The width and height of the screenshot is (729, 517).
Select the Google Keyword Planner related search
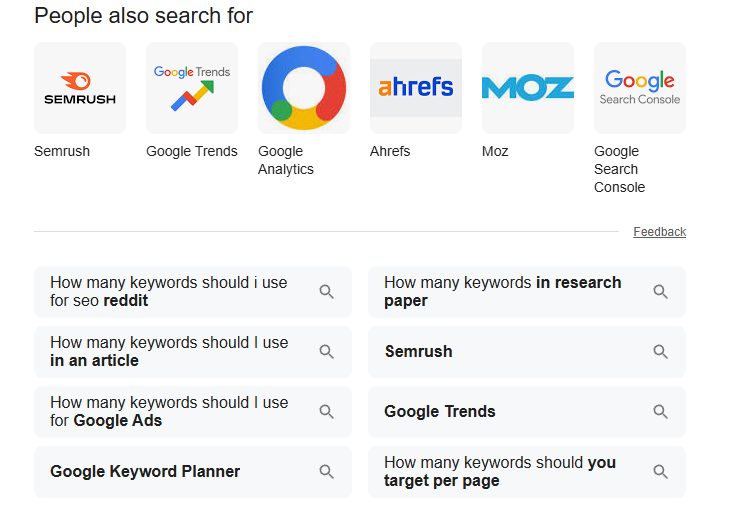tap(193, 471)
